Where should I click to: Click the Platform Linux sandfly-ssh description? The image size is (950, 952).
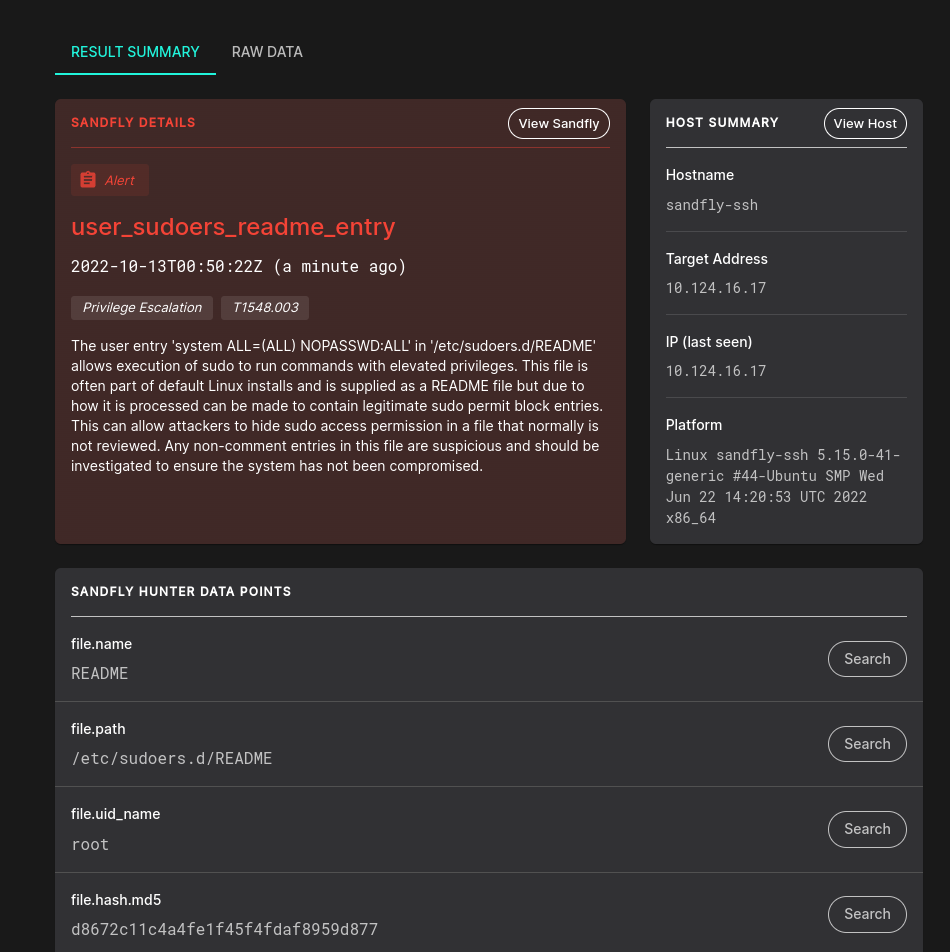click(782, 486)
